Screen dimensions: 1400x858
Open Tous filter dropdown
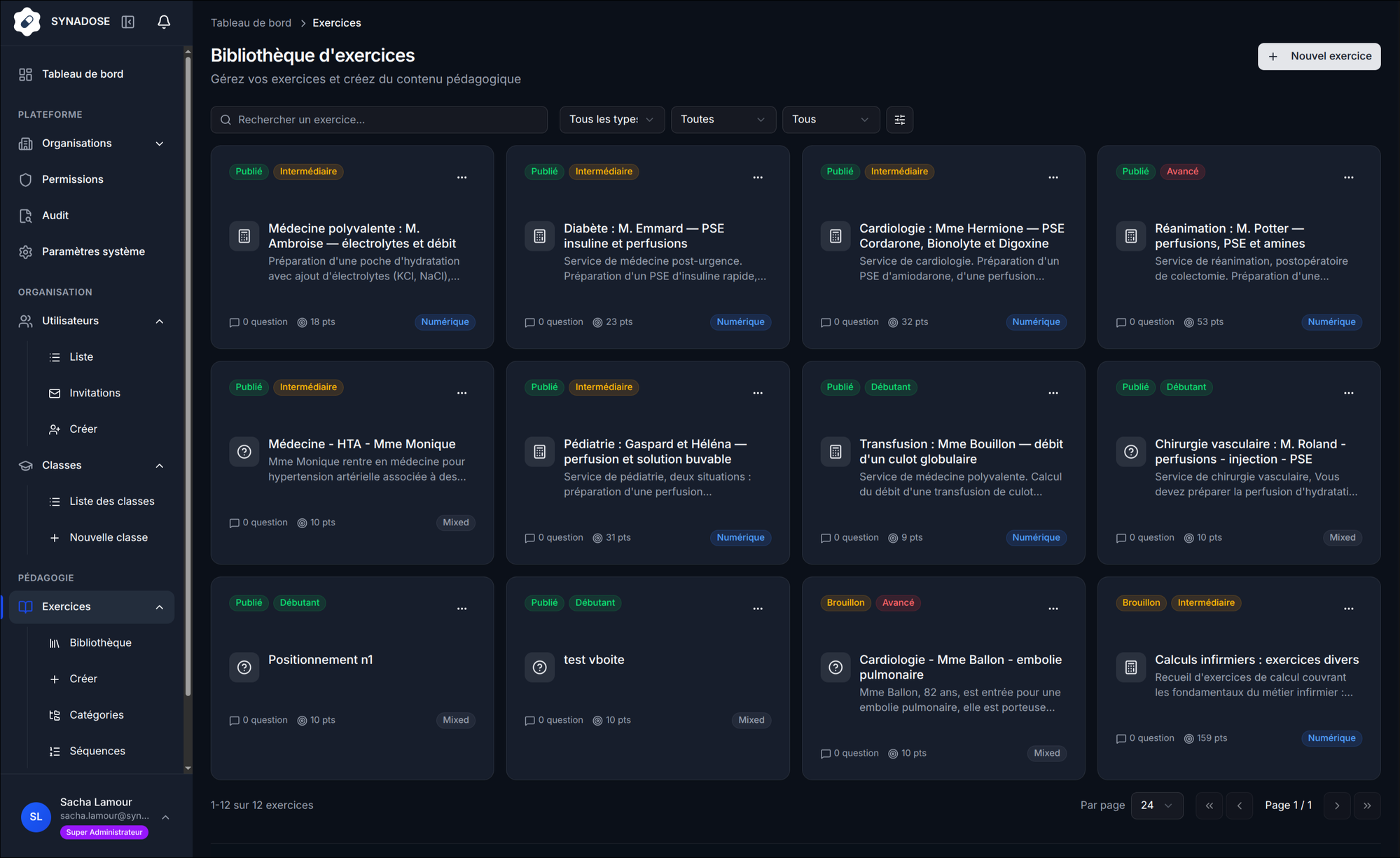click(831, 120)
